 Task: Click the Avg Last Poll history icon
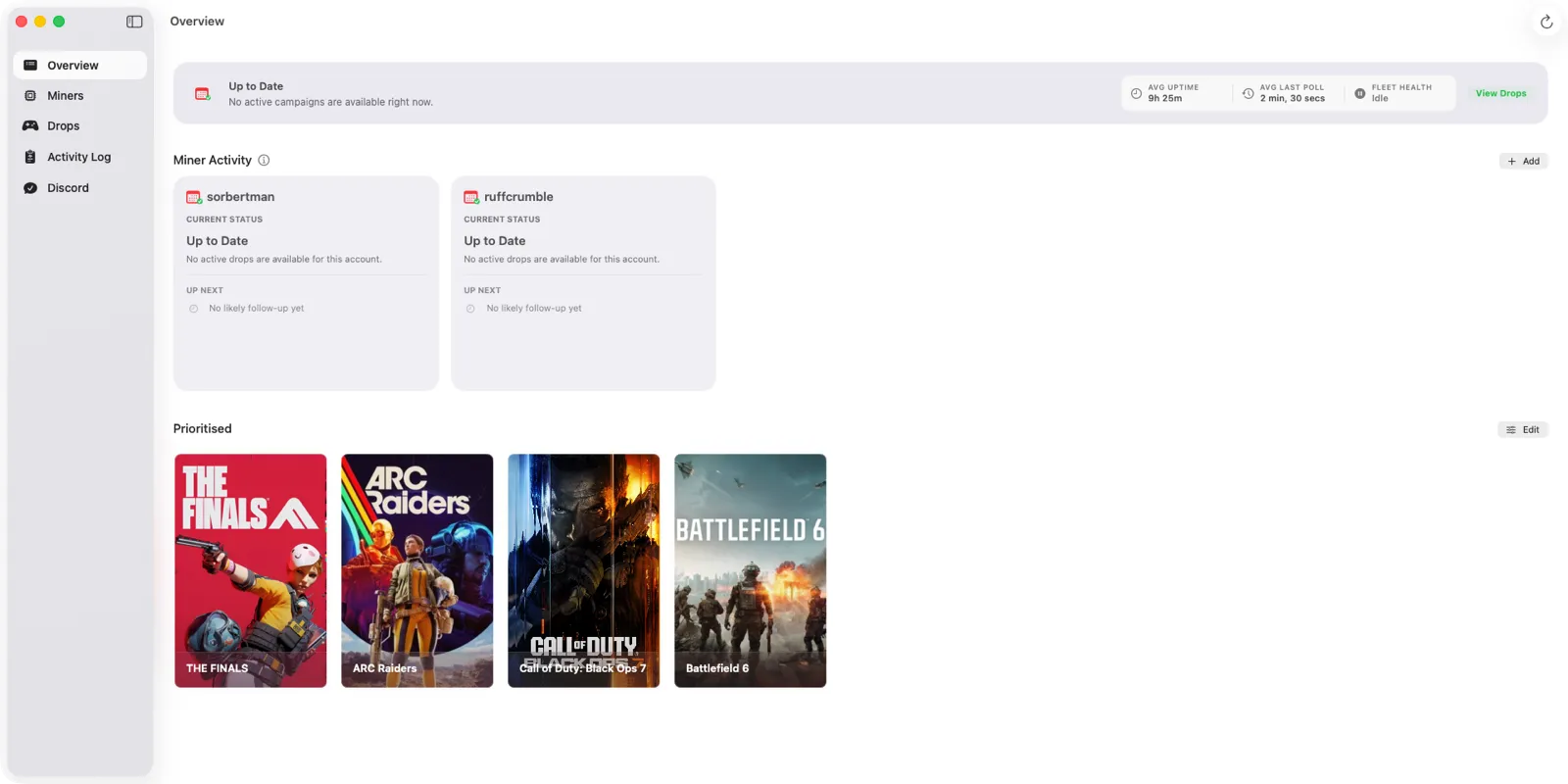point(1248,94)
